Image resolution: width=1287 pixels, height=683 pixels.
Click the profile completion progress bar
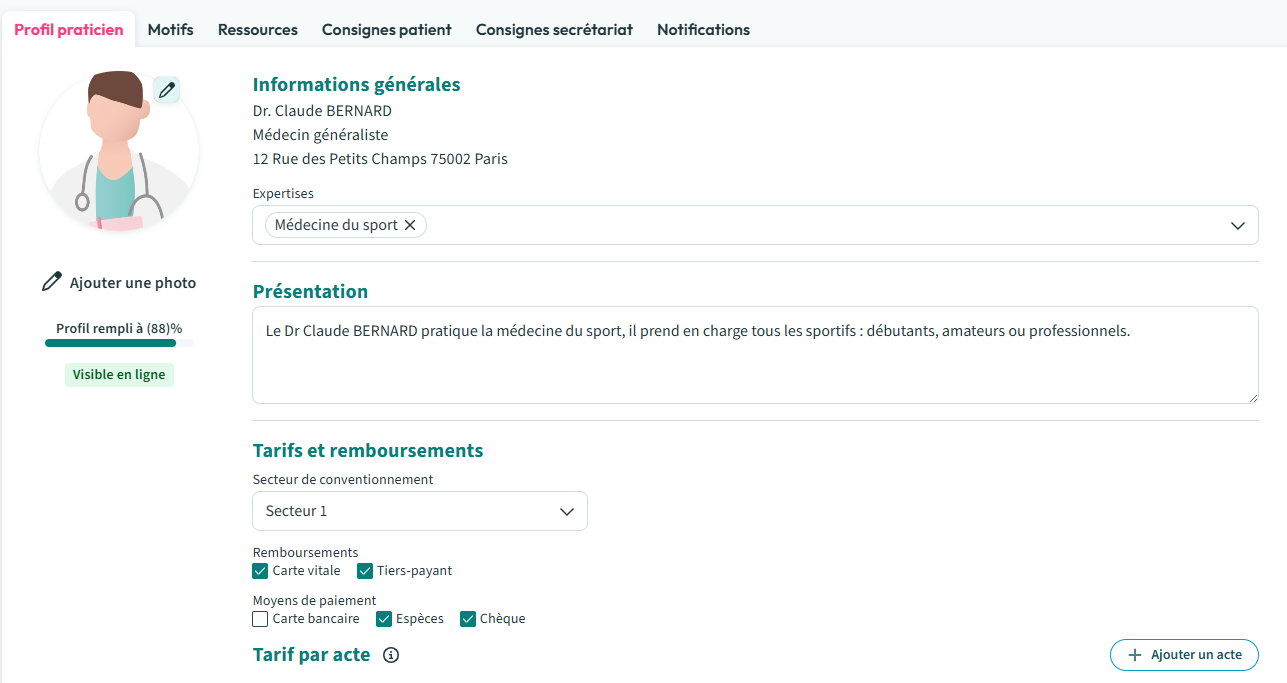(x=119, y=343)
